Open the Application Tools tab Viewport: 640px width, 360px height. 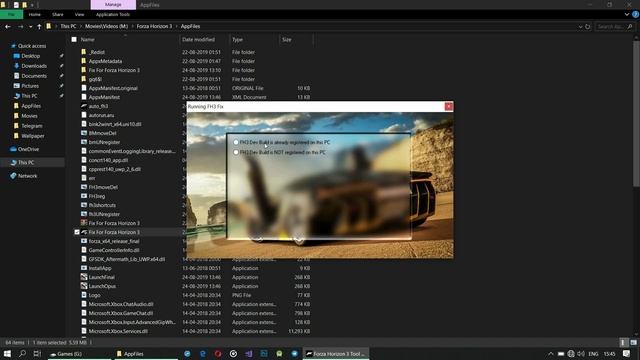[113, 14]
